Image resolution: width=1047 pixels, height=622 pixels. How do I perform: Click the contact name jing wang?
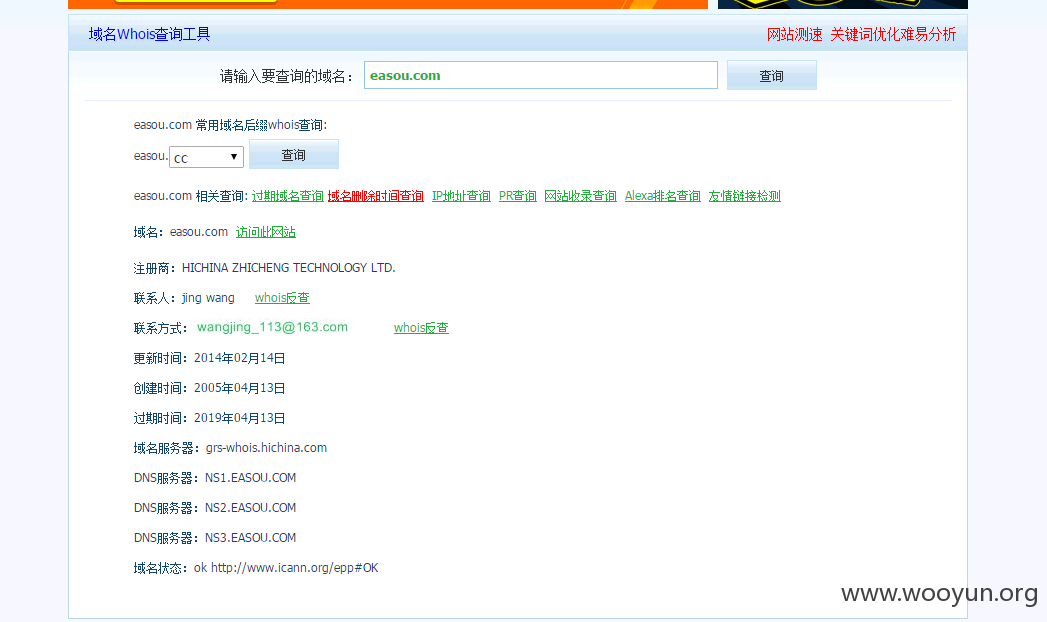pyautogui.click(x=208, y=298)
